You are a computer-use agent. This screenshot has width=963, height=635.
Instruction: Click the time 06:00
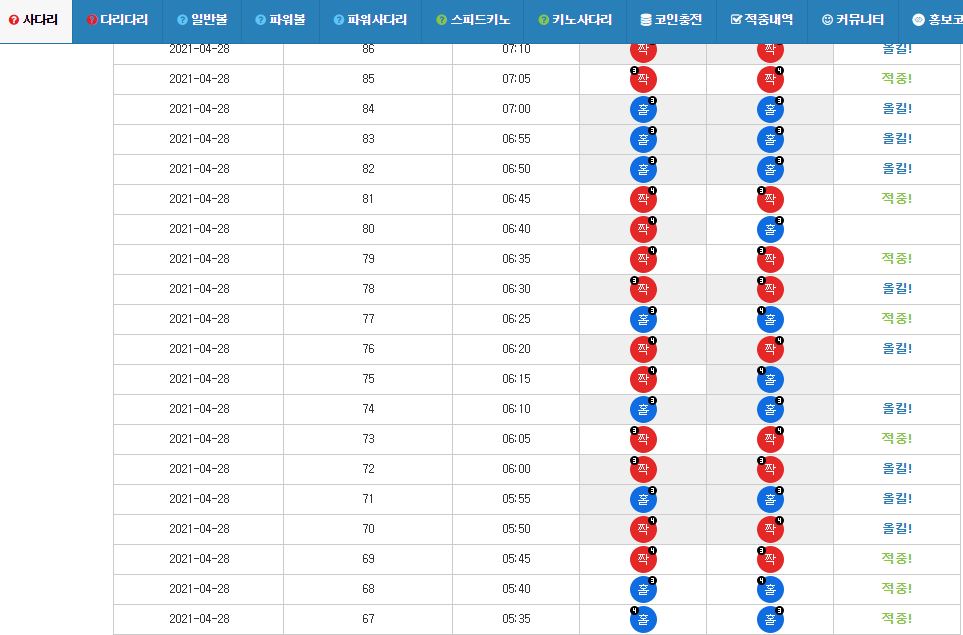click(516, 469)
